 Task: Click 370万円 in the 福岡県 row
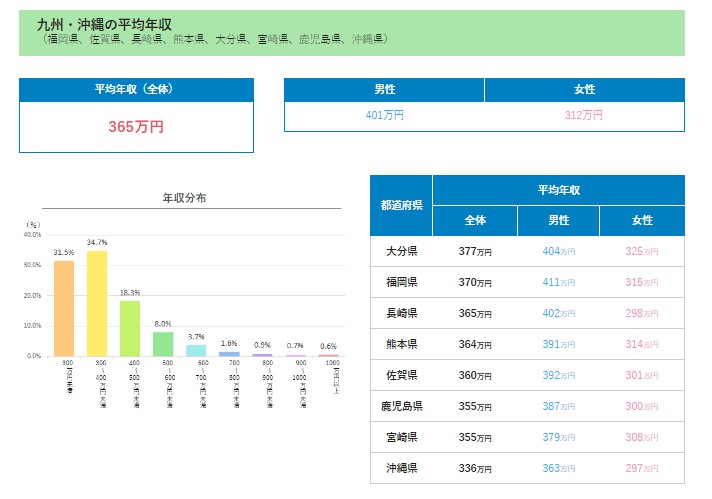(x=475, y=282)
